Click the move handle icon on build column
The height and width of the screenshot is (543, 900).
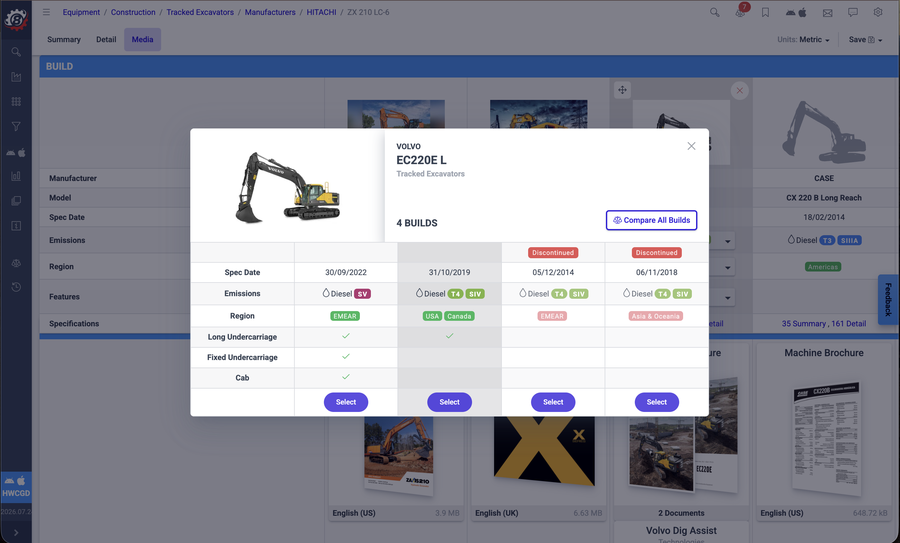click(622, 90)
